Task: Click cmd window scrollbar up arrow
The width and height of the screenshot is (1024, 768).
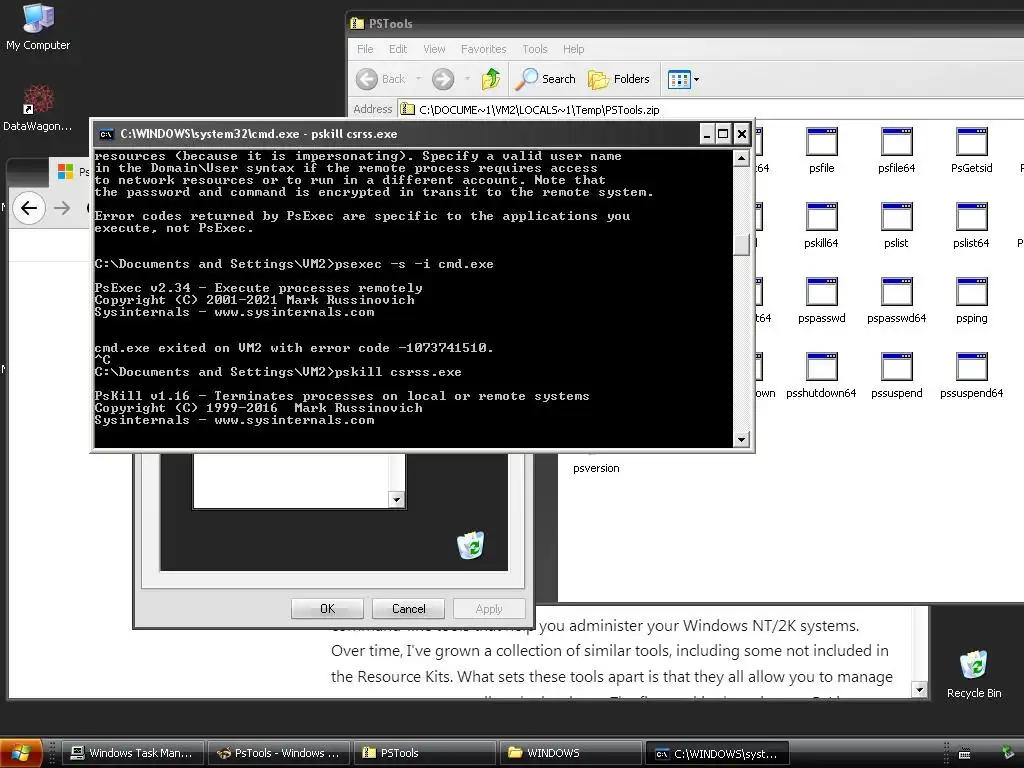Action: point(741,158)
